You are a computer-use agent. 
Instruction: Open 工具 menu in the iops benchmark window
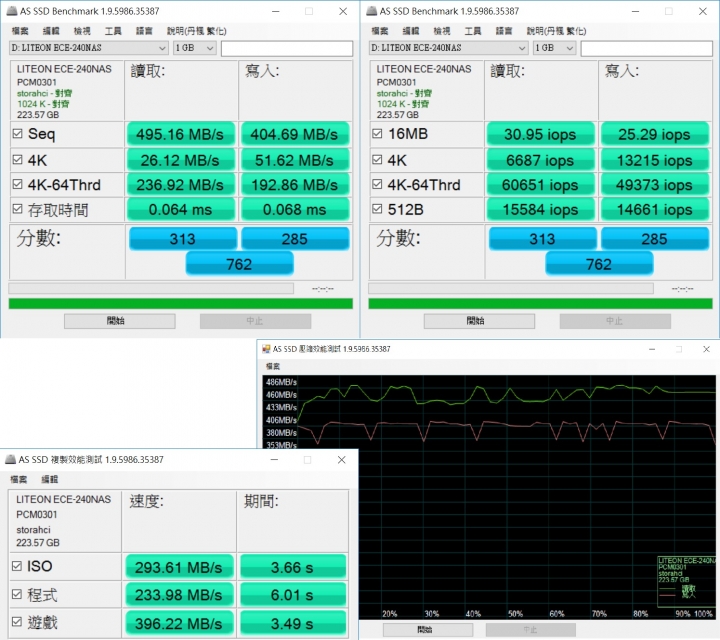pyautogui.click(x=472, y=31)
